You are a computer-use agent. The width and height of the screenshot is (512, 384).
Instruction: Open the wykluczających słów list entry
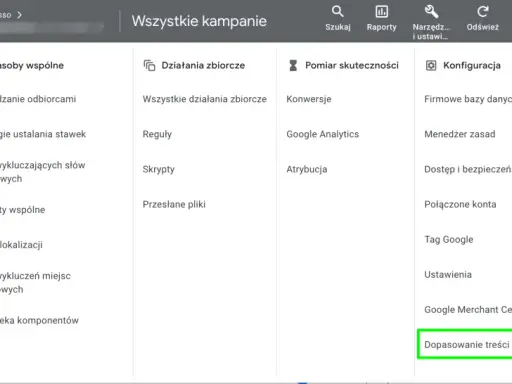43,172
